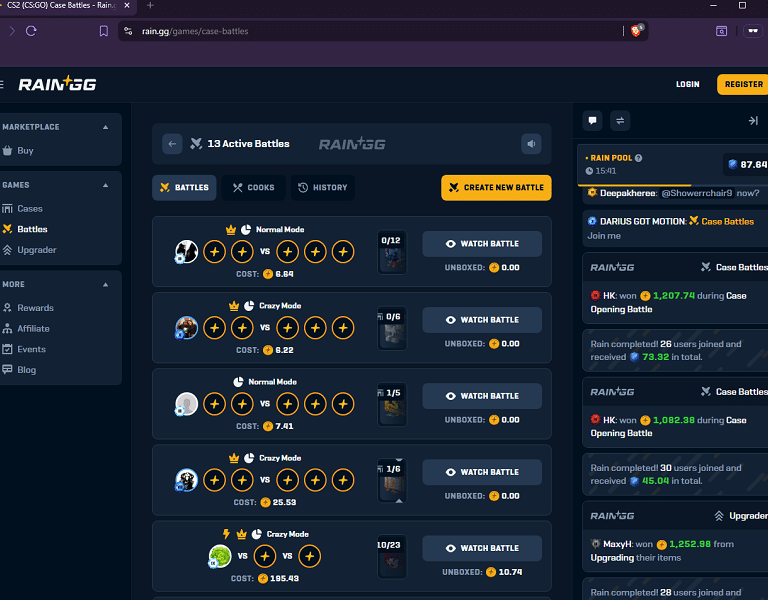Watch the 195.43 cost Crazy Mode battle
Viewport: 768px width, 600px height.
[482, 548]
